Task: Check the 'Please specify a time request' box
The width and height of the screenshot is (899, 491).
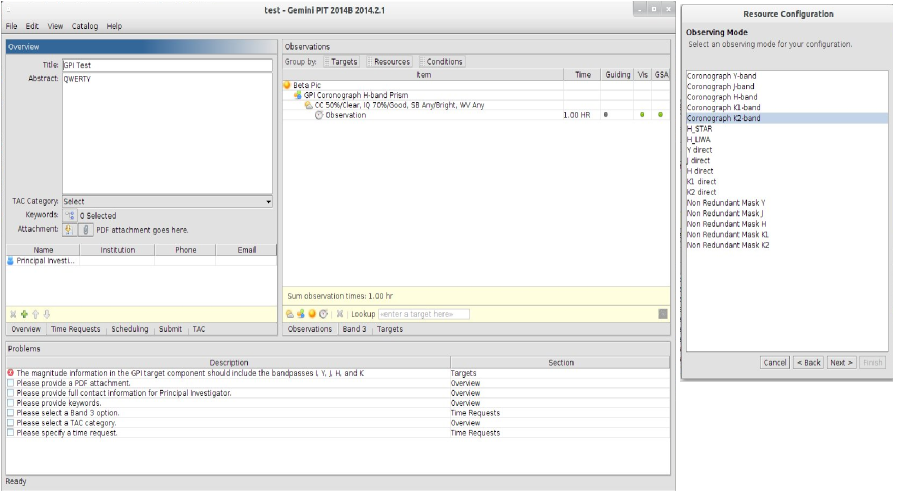Action: pyautogui.click(x=11, y=433)
